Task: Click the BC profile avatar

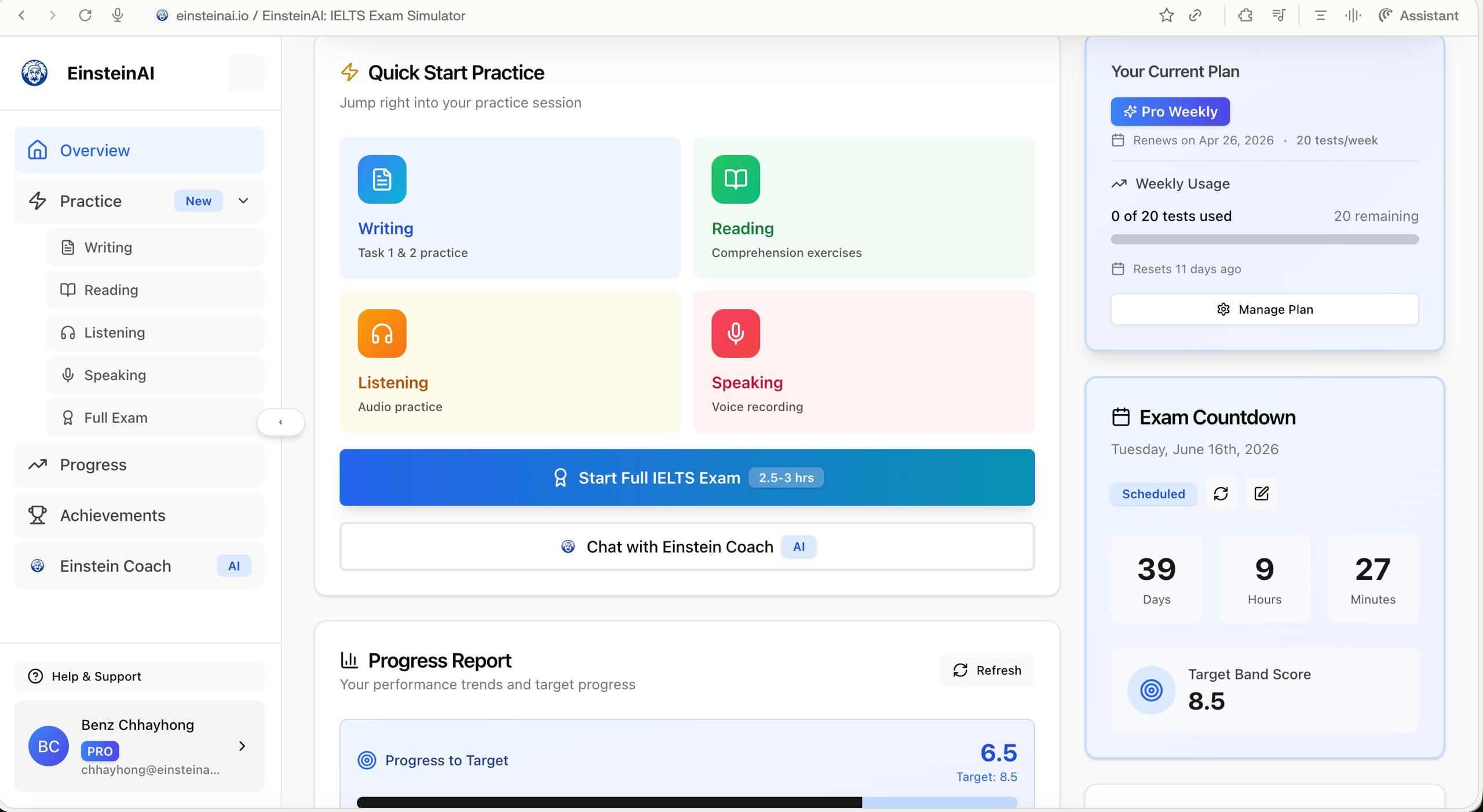Action: (x=49, y=746)
